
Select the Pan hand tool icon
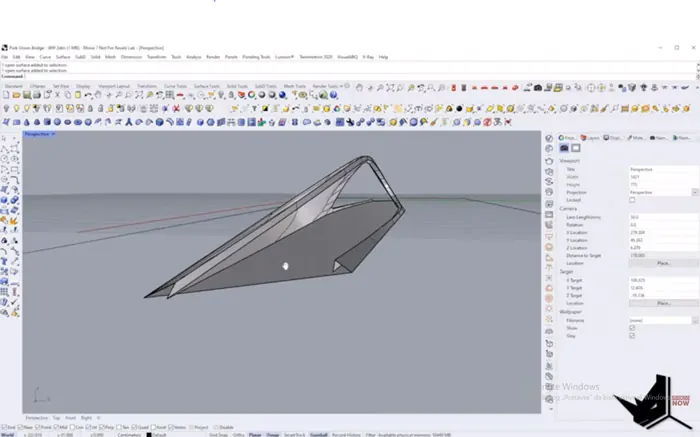[x=98, y=95]
